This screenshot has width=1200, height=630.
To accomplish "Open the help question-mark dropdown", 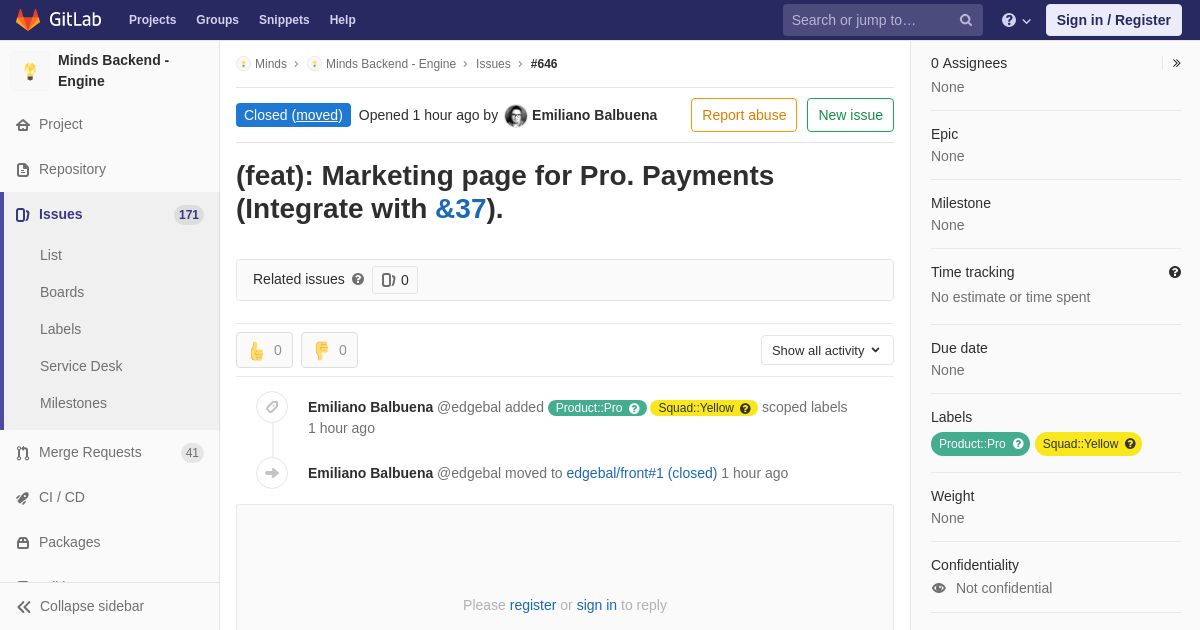I will (1016, 20).
